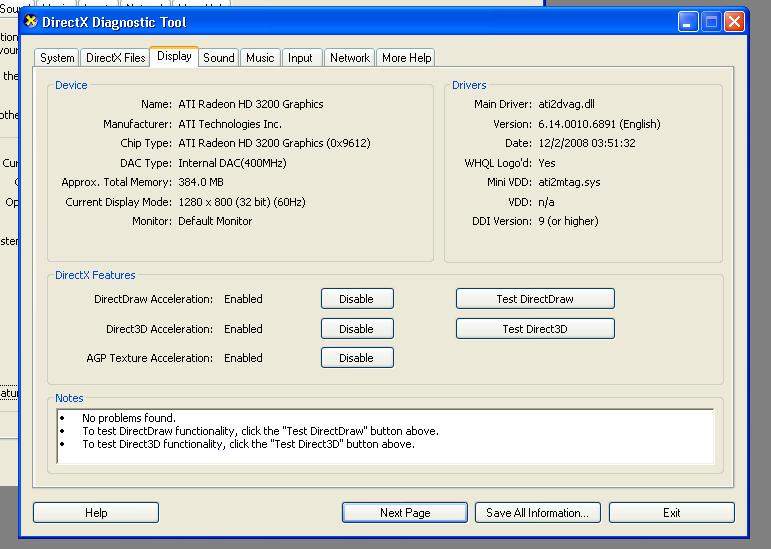The width and height of the screenshot is (771, 549).
Task: Switch to the Input tab
Action: point(300,58)
